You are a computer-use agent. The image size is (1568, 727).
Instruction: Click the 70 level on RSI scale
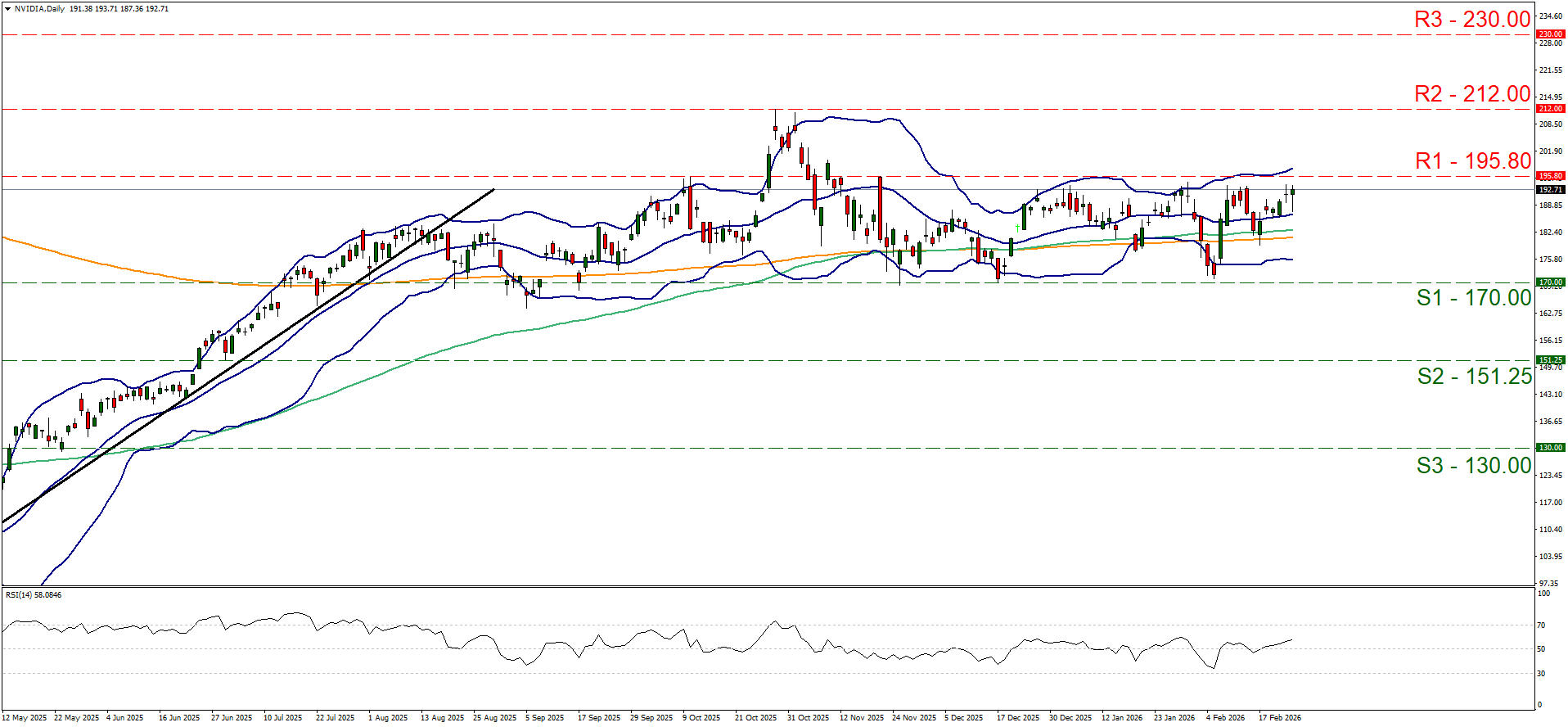point(1541,625)
